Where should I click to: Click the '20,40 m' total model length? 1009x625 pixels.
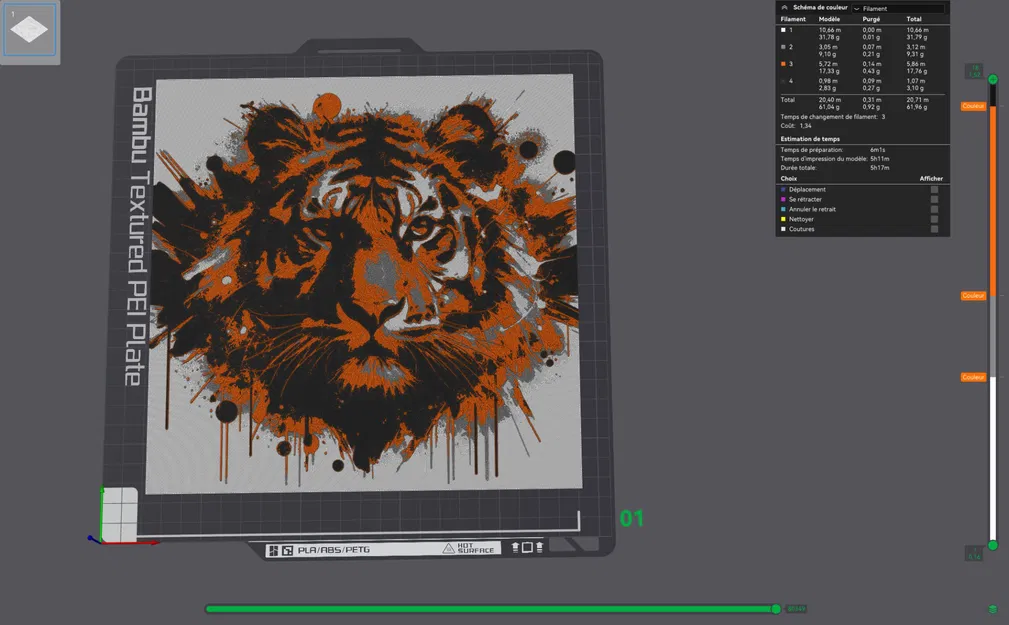click(829, 100)
